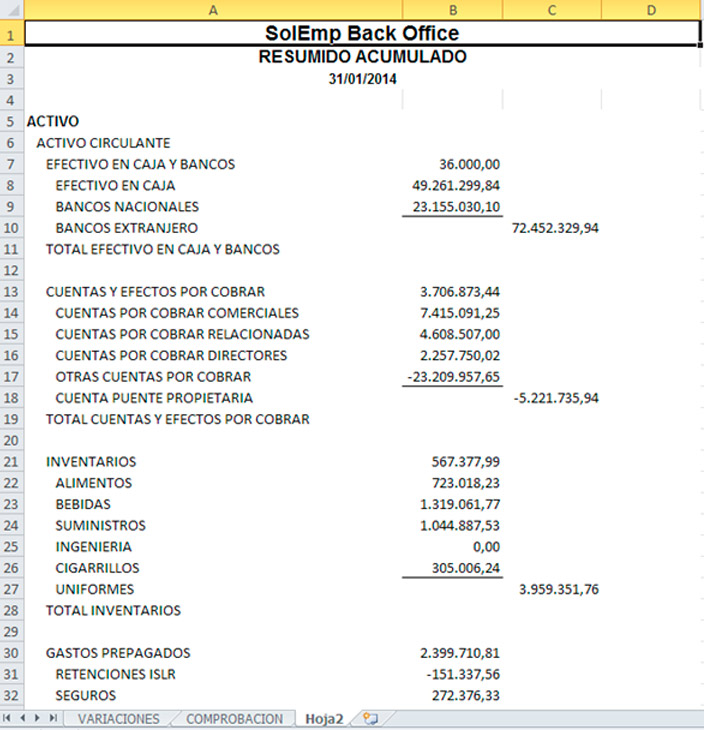This screenshot has width=704, height=730.
Task: Jump to the last sheet tab arrow
Action: [x=53, y=719]
